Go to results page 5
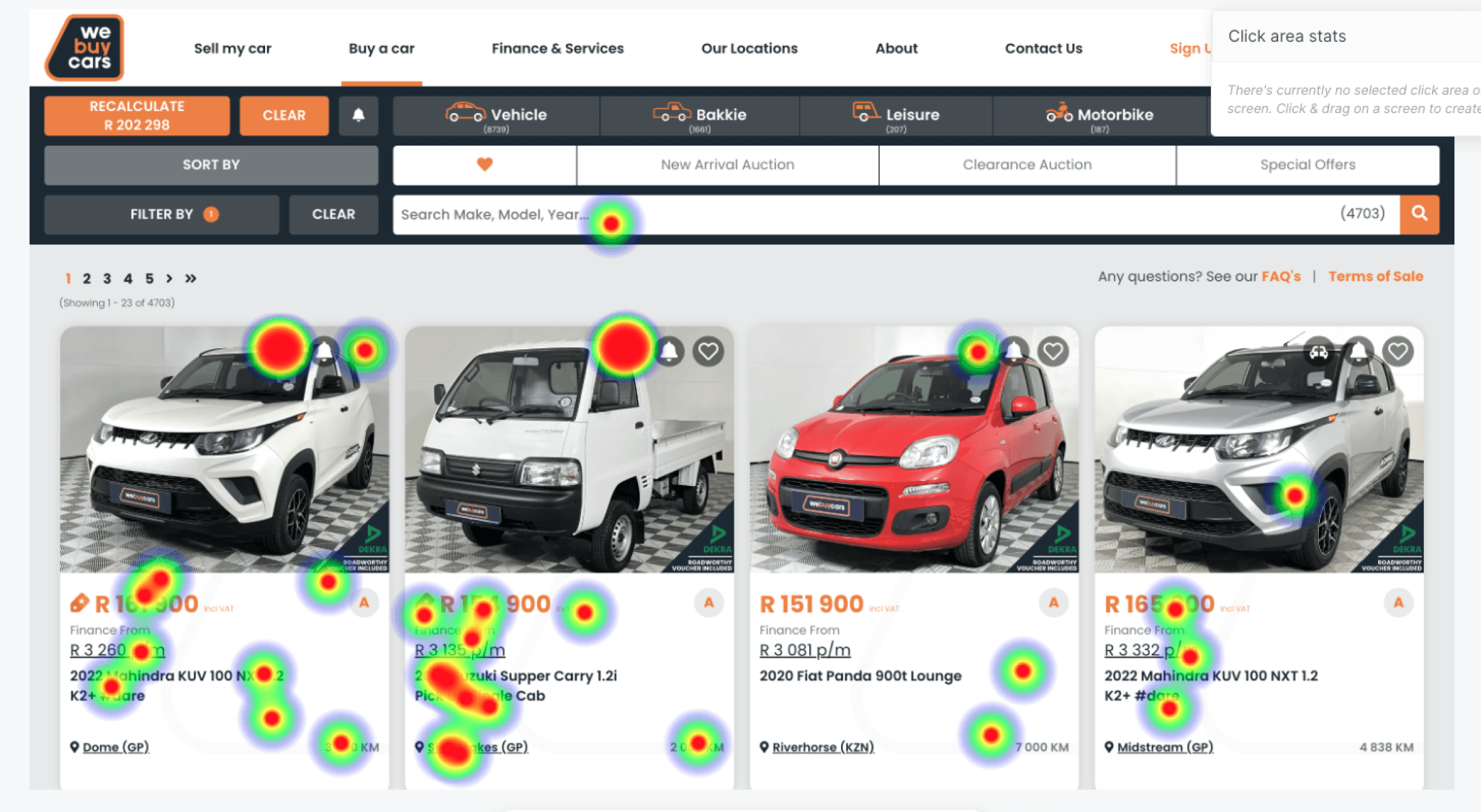The image size is (1481, 812). pos(149,278)
